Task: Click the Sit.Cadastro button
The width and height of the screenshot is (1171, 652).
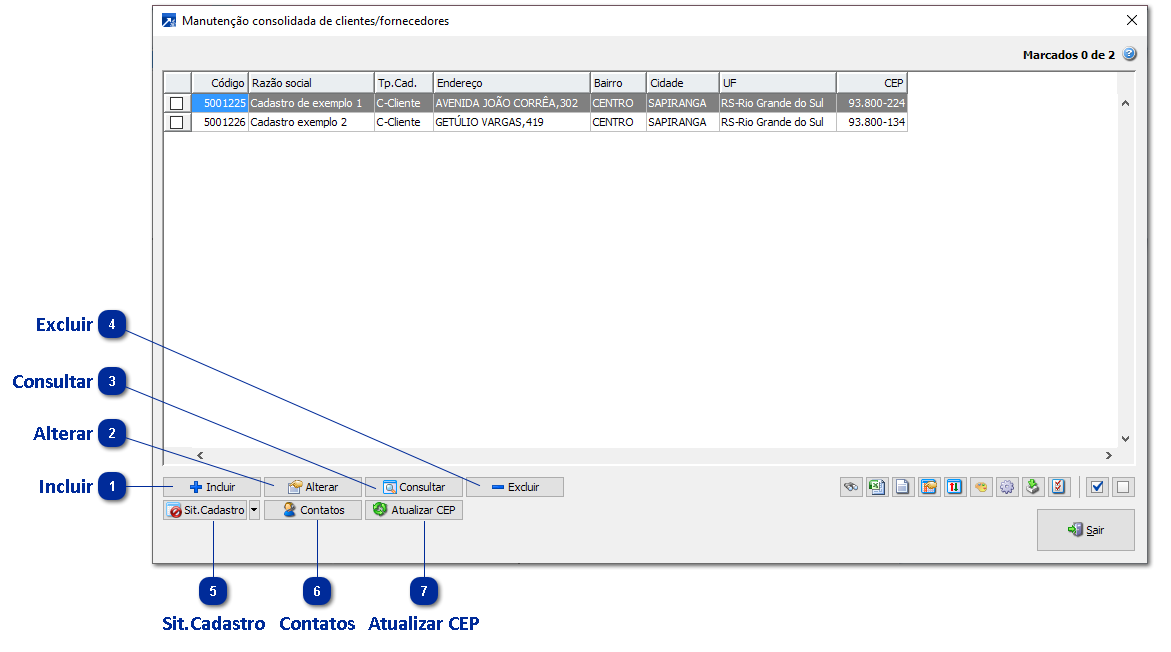Action: 205,510
